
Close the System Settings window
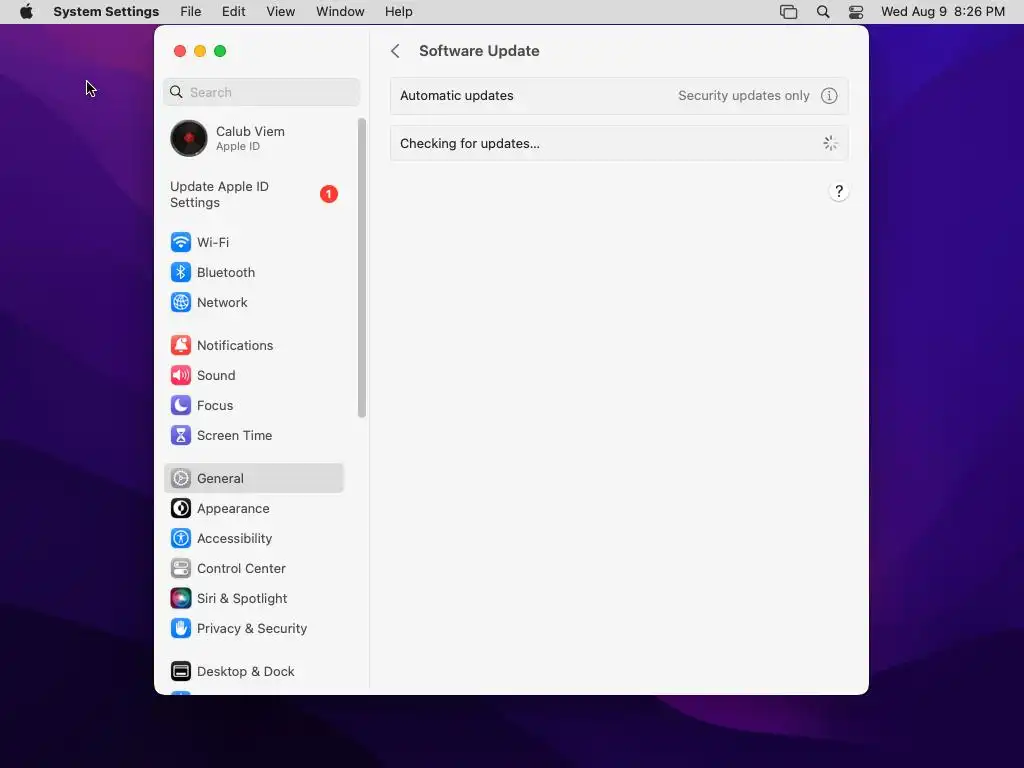tap(180, 51)
